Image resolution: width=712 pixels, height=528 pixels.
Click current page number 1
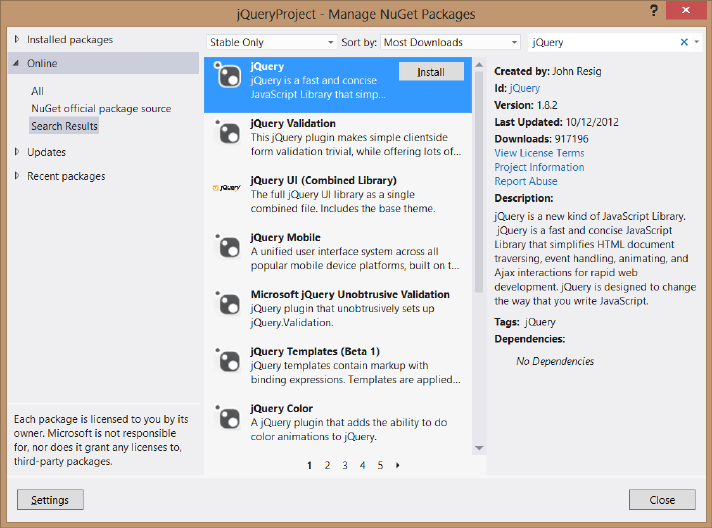[309, 465]
